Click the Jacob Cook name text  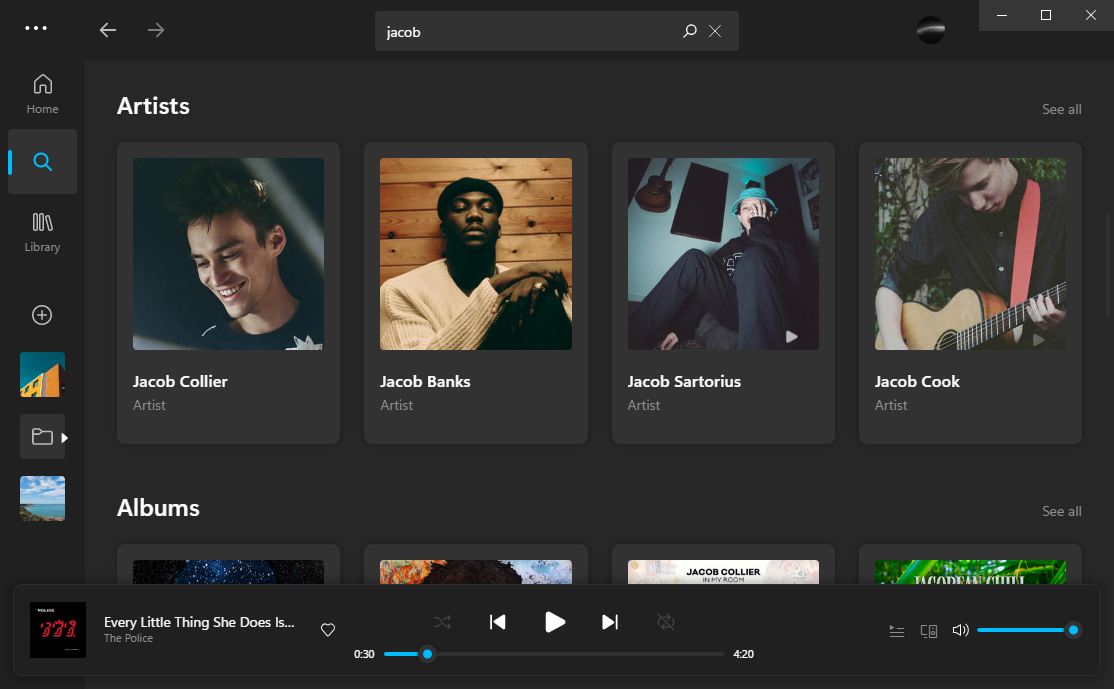tap(916, 381)
